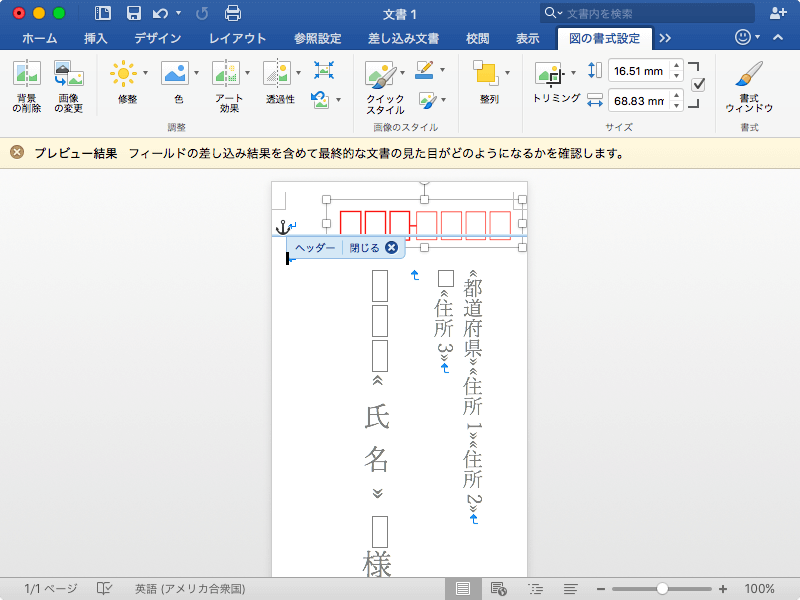800x600 pixels.
Task: Open the Corrections (修整) sun icon
Action: click(123, 73)
